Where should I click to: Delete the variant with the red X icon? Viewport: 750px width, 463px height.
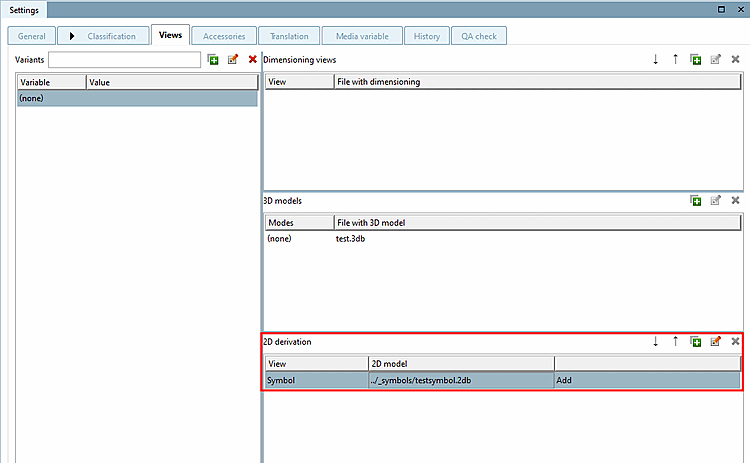coord(253,59)
